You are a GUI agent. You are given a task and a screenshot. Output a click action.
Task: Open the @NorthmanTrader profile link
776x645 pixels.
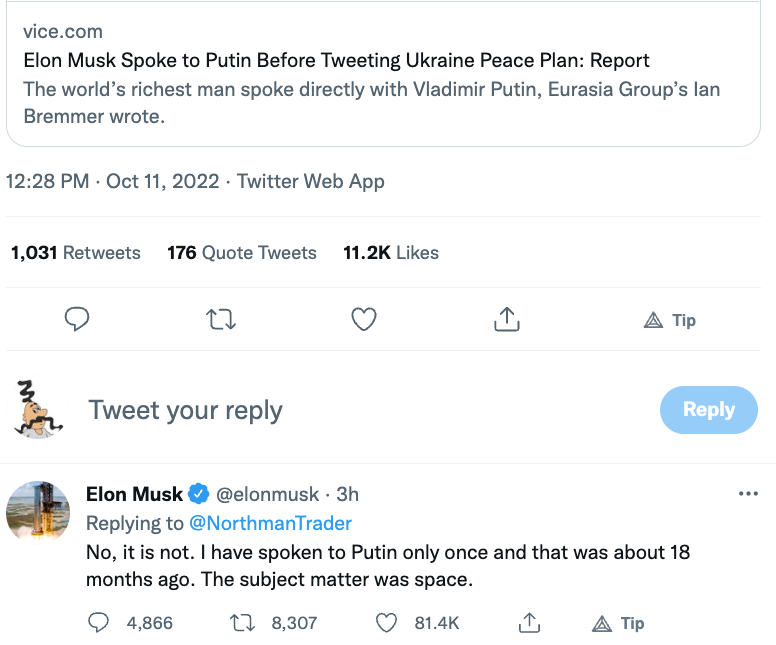coord(271,523)
